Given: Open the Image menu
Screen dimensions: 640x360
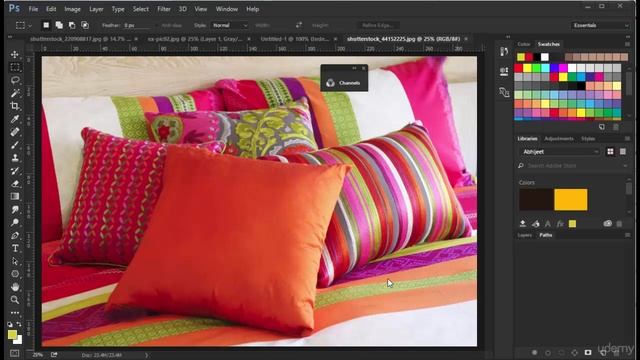Looking at the screenshot, I should 72,9.
